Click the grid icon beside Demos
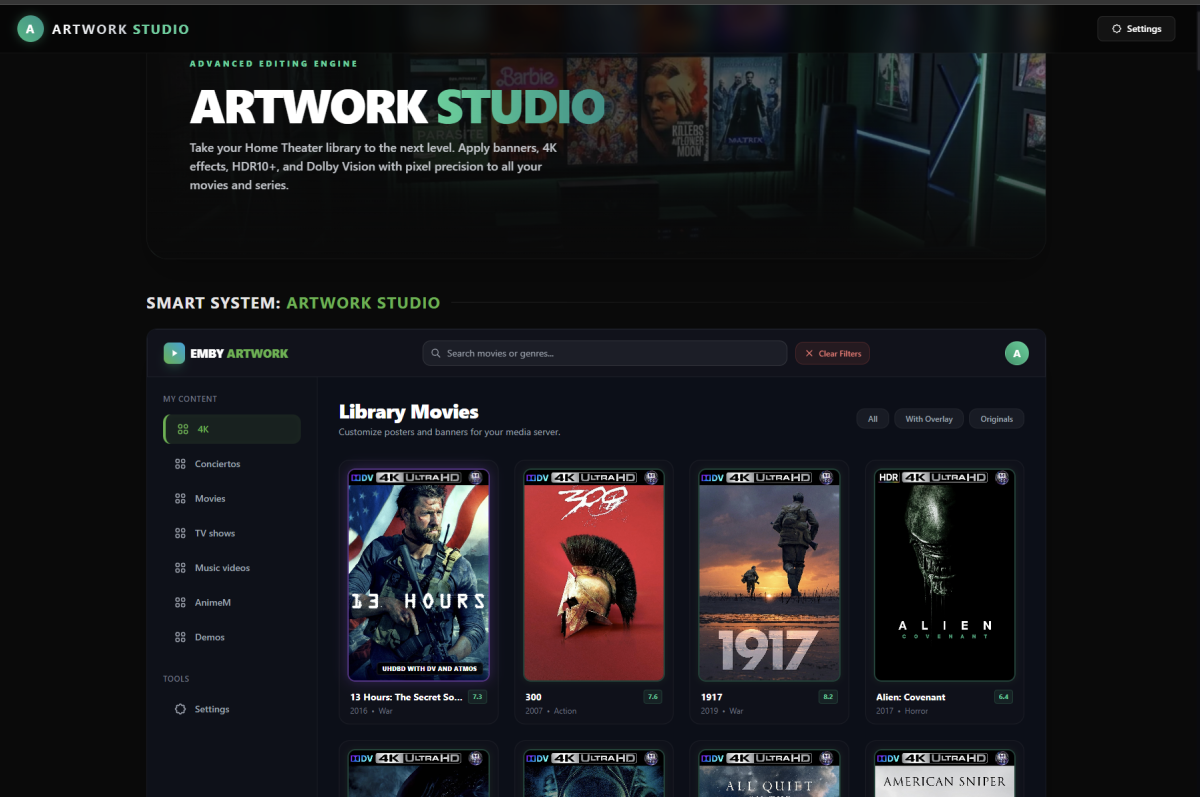This screenshot has width=1200, height=797. point(180,637)
